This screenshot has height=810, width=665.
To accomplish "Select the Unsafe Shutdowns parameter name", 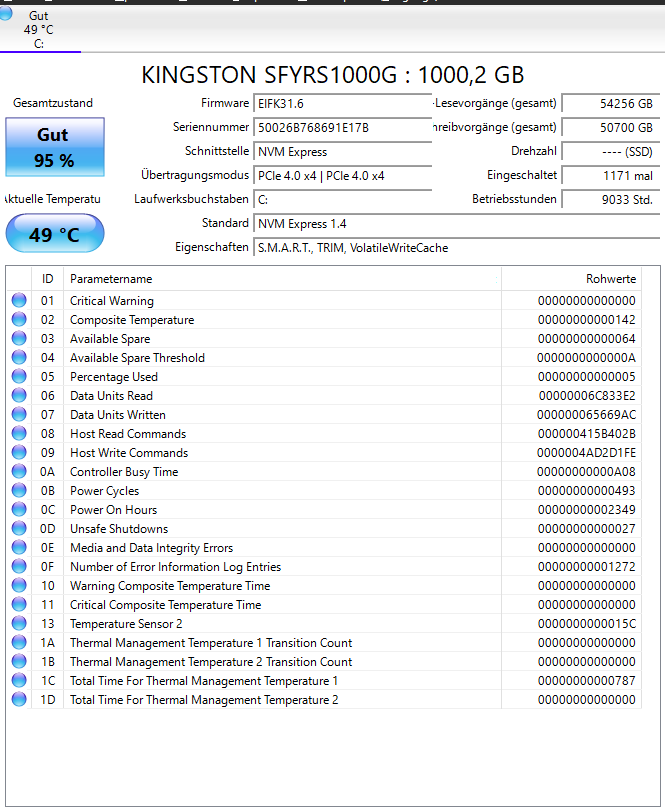I will (x=119, y=528).
